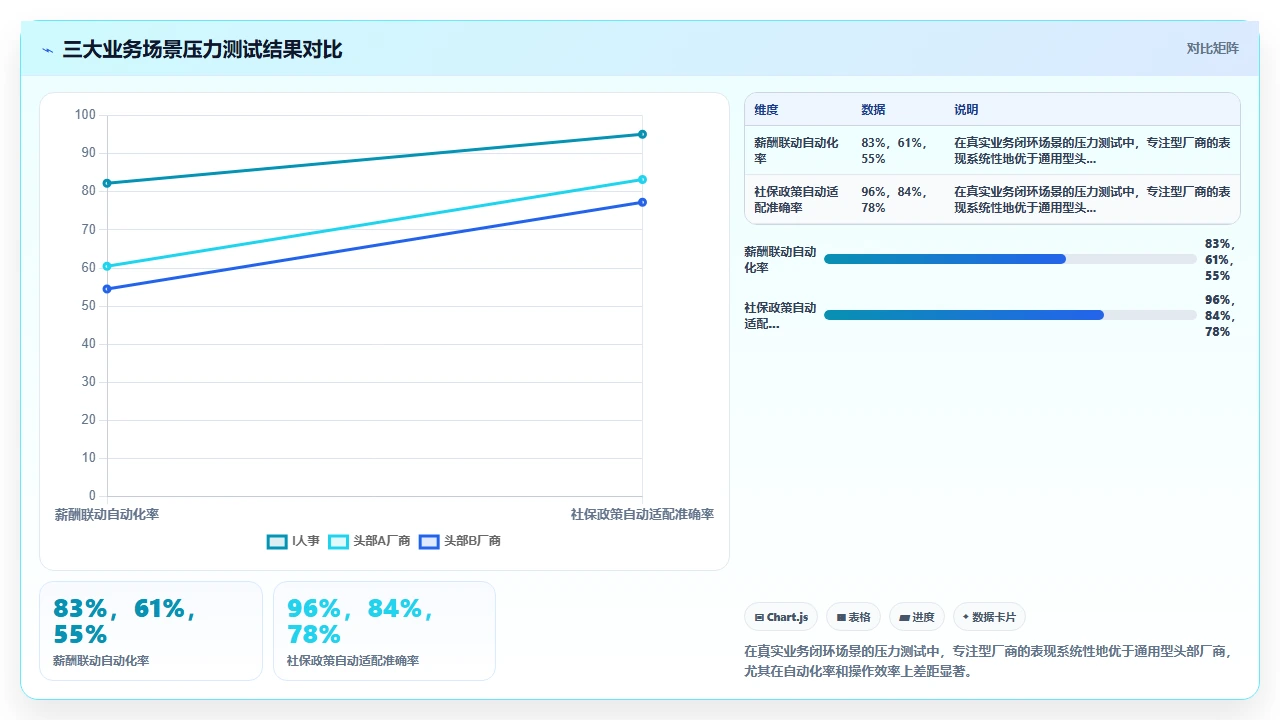Toggle the I人事 legend series
Image resolution: width=1280 pixels, height=720 pixels.
click(x=293, y=541)
